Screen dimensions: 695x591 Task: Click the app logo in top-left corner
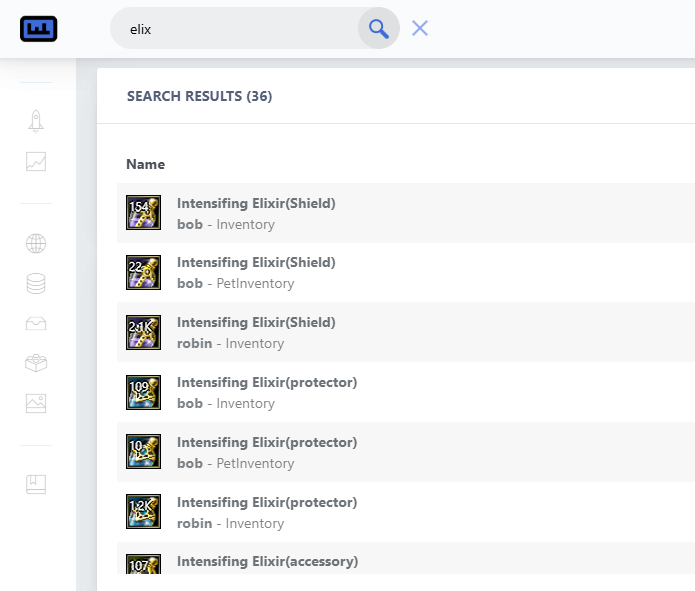[x=39, y=29]
